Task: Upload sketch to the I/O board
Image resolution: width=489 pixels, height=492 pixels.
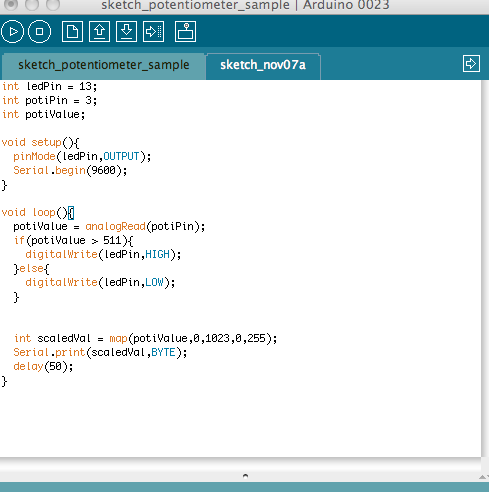Action: tap(153, 32)
